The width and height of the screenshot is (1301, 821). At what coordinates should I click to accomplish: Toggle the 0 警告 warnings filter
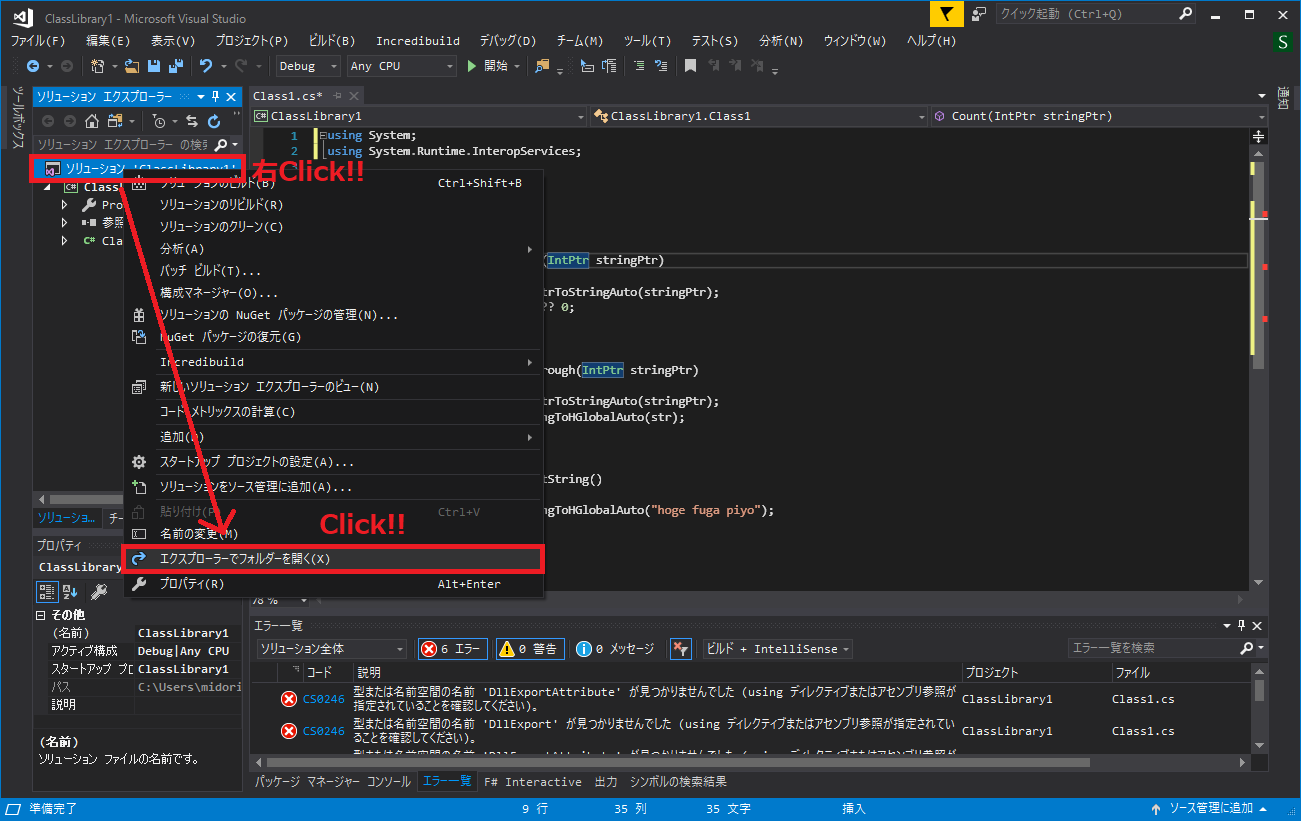pos(530,649)
